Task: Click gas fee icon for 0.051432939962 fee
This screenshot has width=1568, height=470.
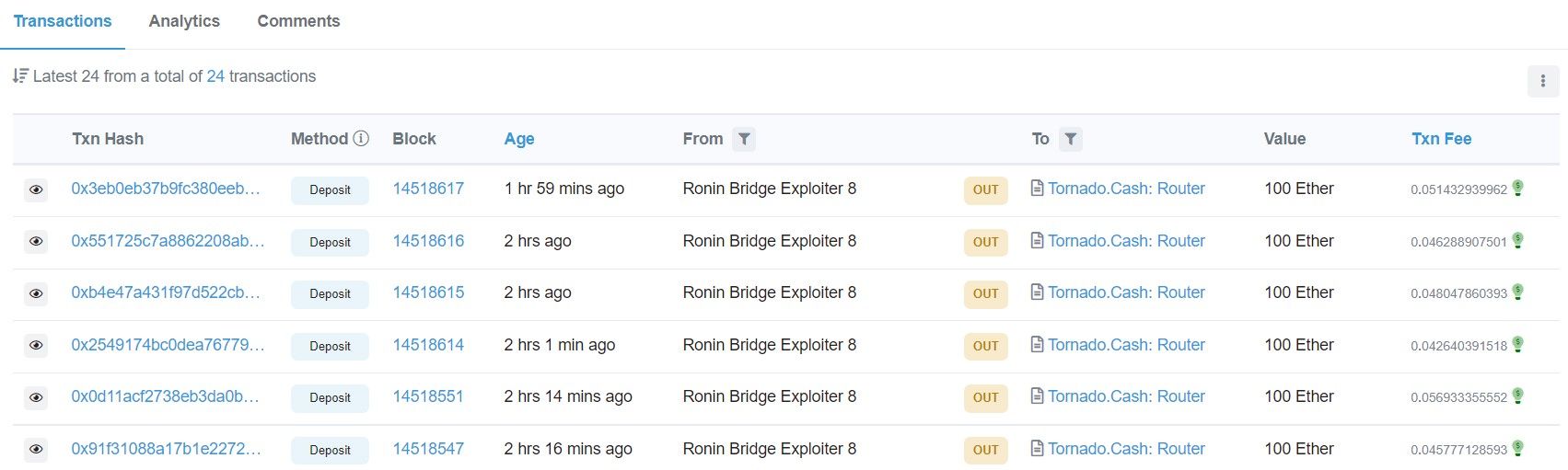Action: tap(1518, 188)
